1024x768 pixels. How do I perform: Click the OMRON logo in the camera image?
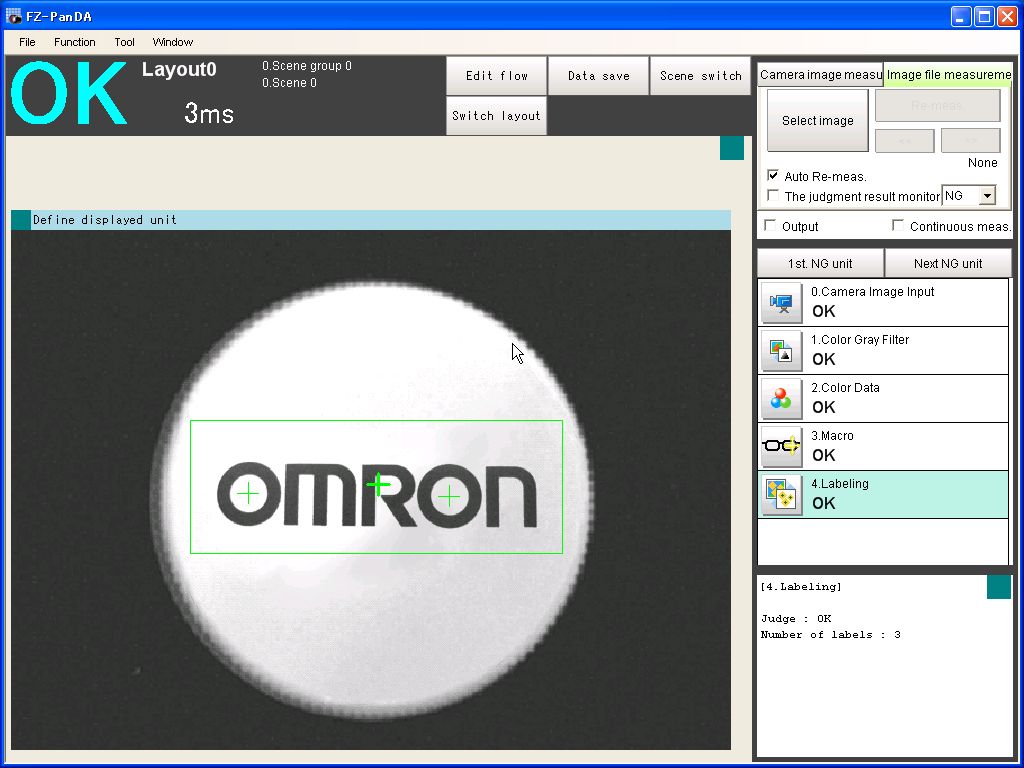pos(377,494)
